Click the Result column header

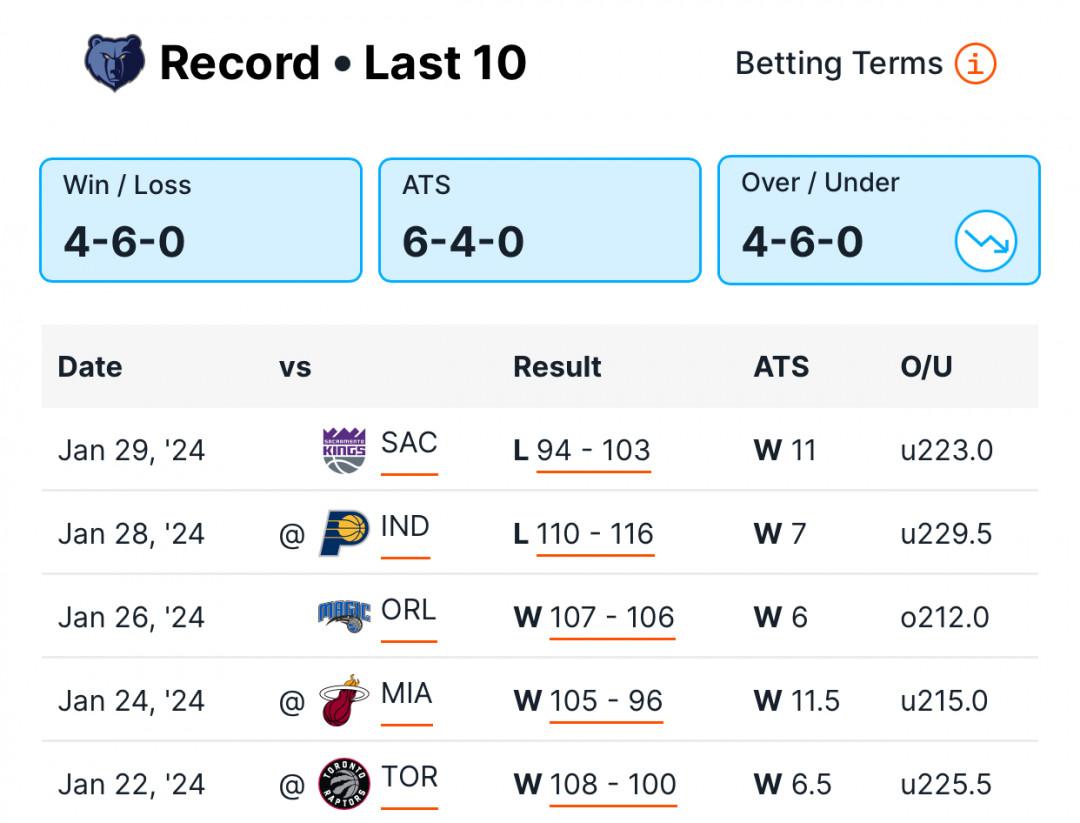pyautogui.click(x=557, y=367)
